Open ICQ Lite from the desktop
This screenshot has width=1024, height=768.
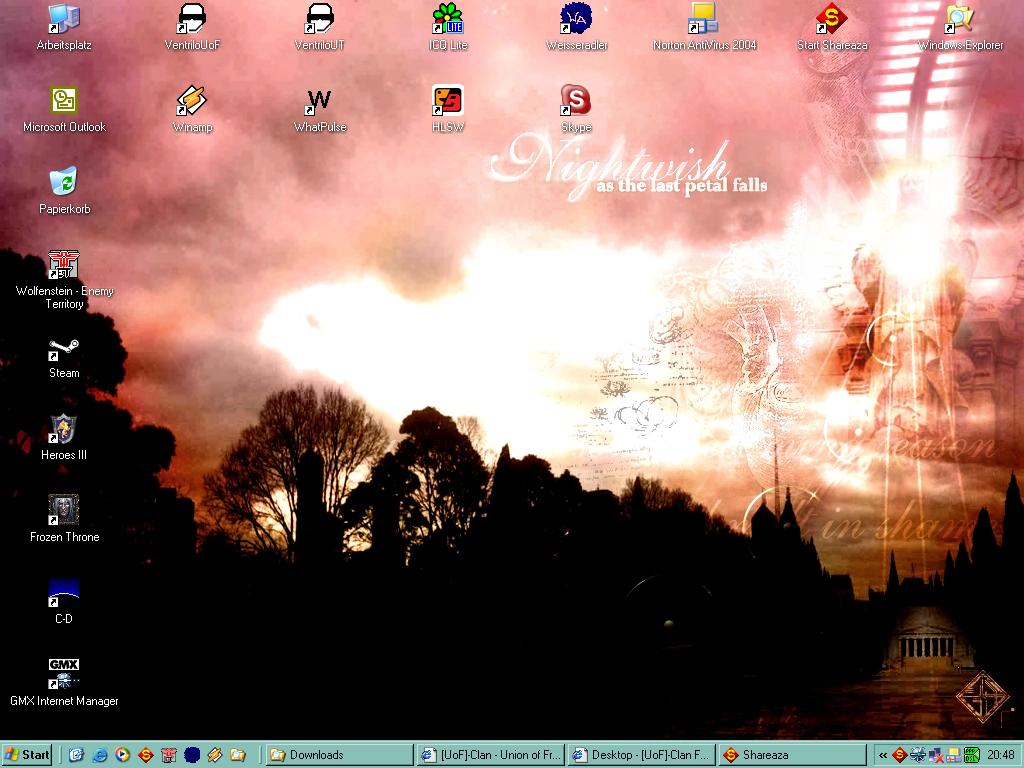pyautogui.click(x=448, y=27)
